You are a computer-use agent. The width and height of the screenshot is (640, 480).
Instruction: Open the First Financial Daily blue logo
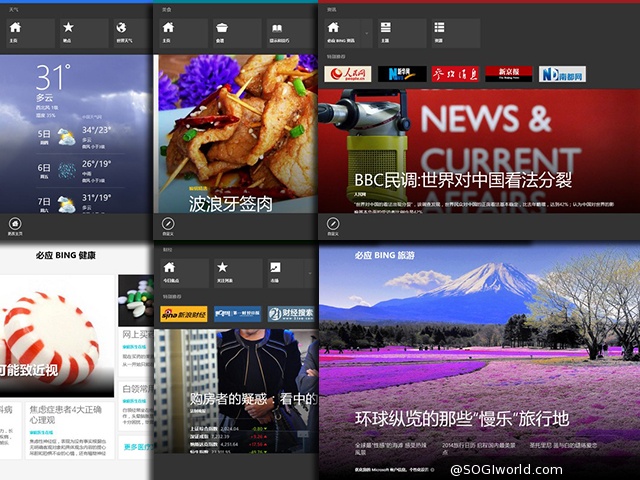[x=238, y=314]
